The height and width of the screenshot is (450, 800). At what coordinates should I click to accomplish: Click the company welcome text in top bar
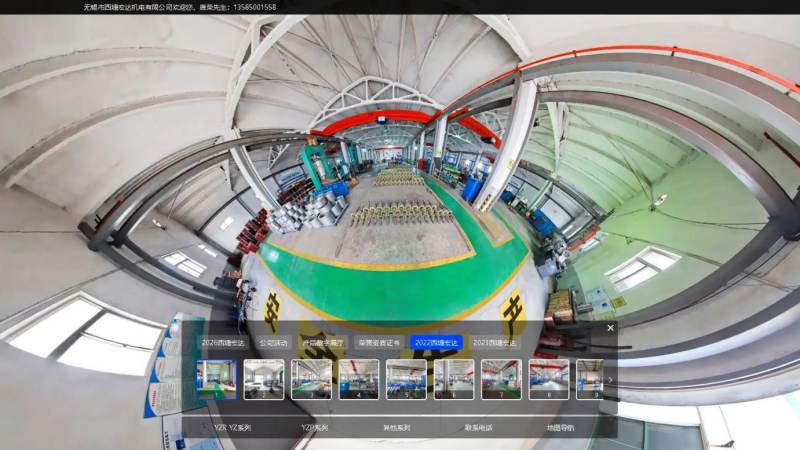coord(180,7)
